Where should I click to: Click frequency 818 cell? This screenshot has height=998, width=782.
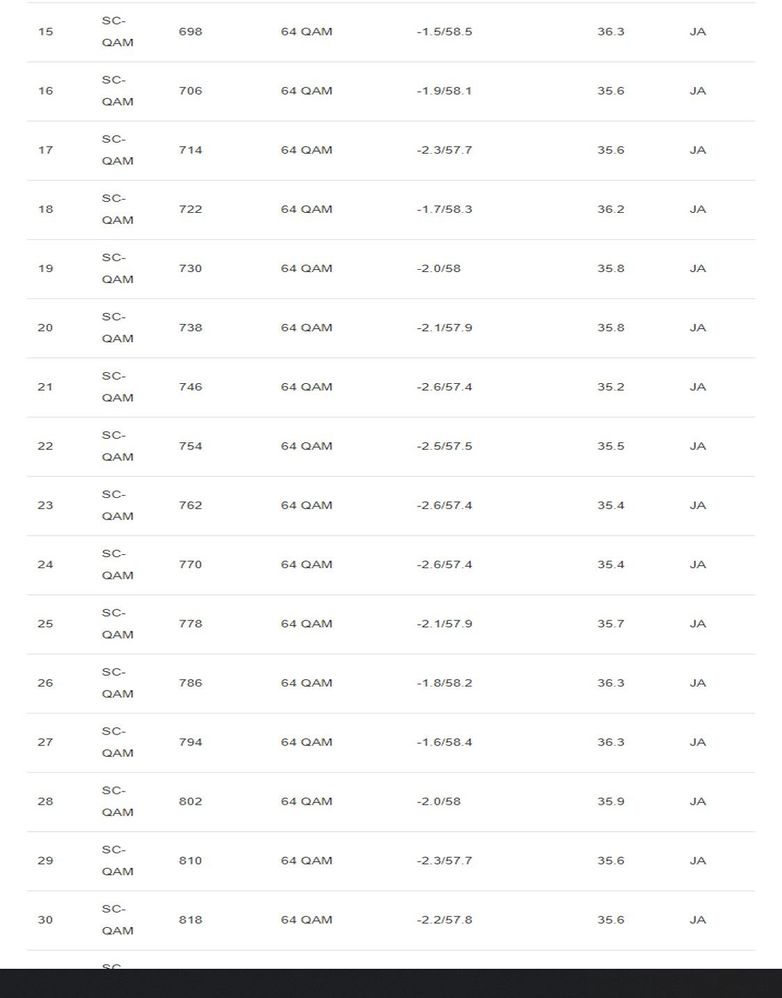point(190,920)
